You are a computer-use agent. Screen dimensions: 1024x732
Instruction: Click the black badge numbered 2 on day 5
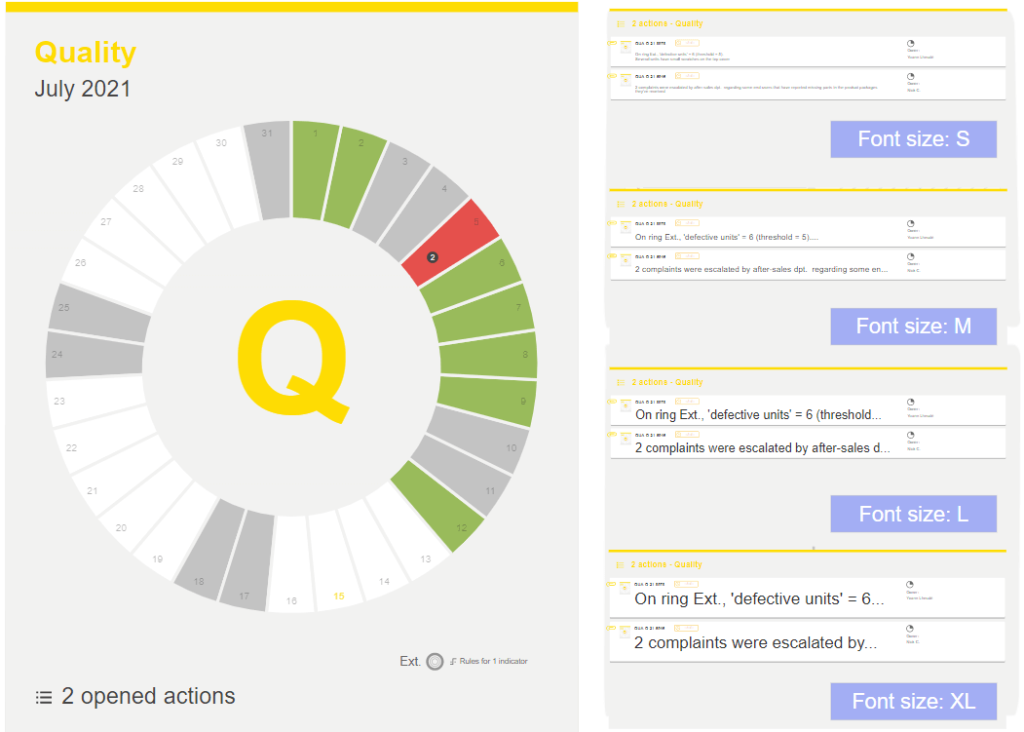(x=432, y=257)
